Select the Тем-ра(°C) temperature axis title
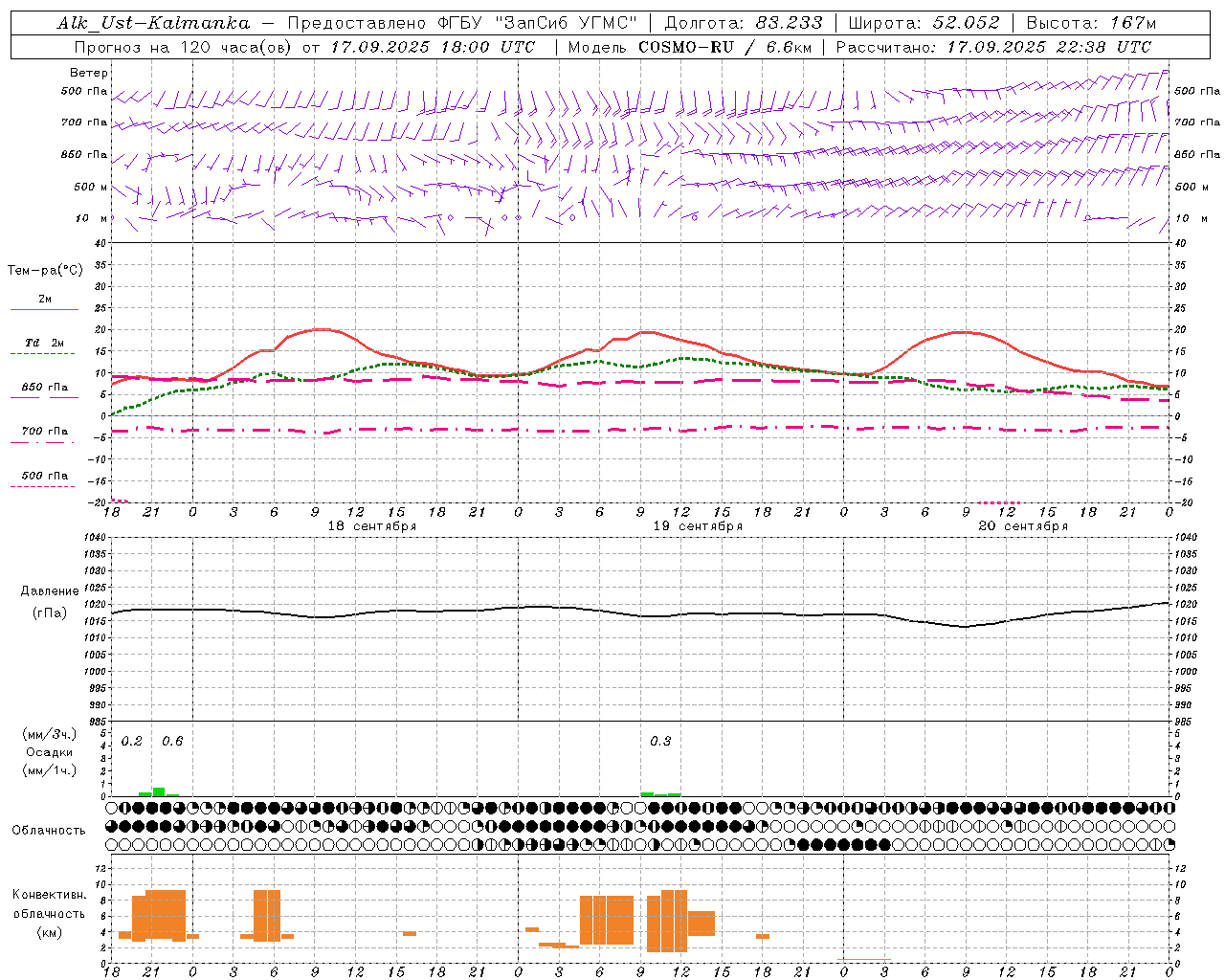 (x=45, y=271)
